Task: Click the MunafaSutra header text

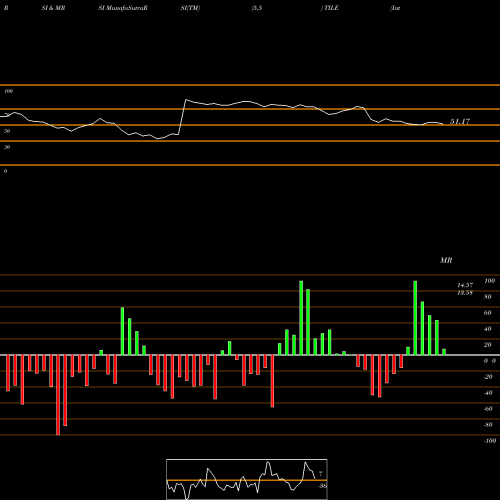Action: coord(126,8)
